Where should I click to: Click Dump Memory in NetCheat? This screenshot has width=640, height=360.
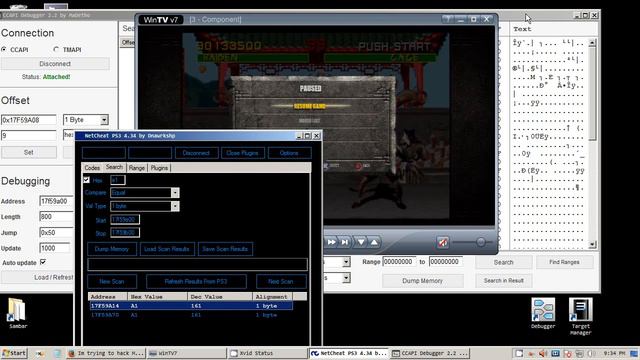(x=112, y=249)
